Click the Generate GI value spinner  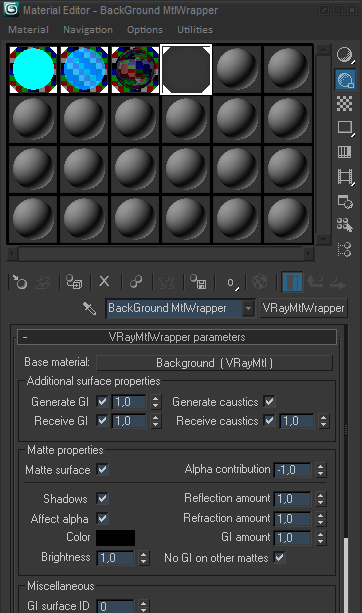156,401
